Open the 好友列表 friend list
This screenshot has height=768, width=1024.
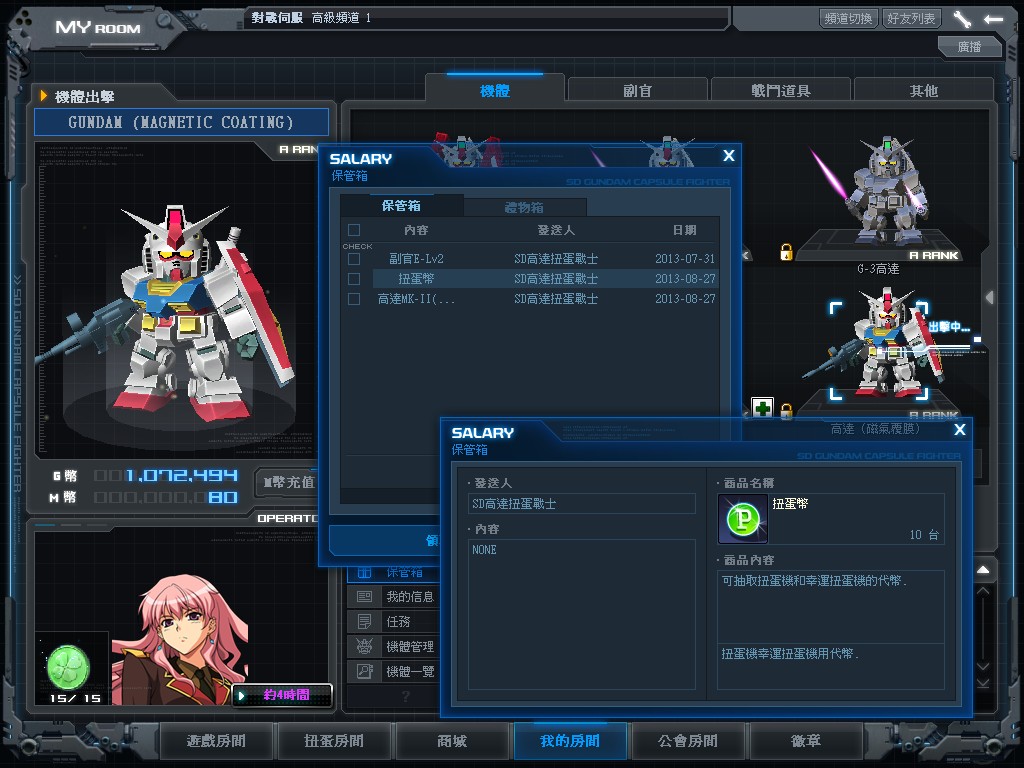911,19
